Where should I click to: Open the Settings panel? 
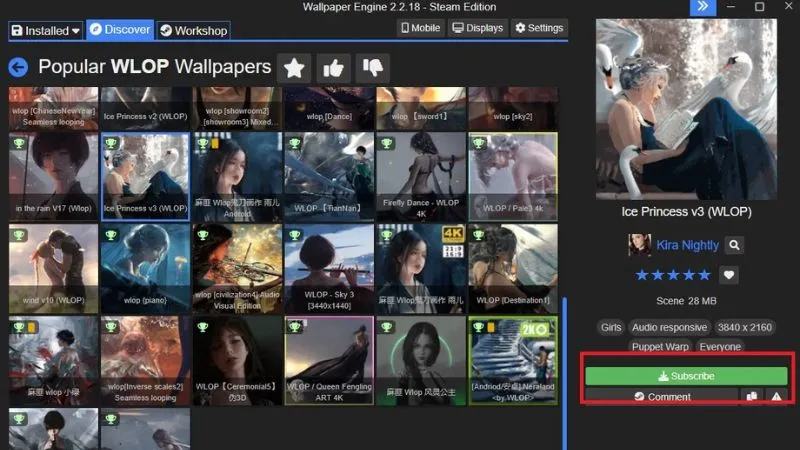[x=540, y=28]
